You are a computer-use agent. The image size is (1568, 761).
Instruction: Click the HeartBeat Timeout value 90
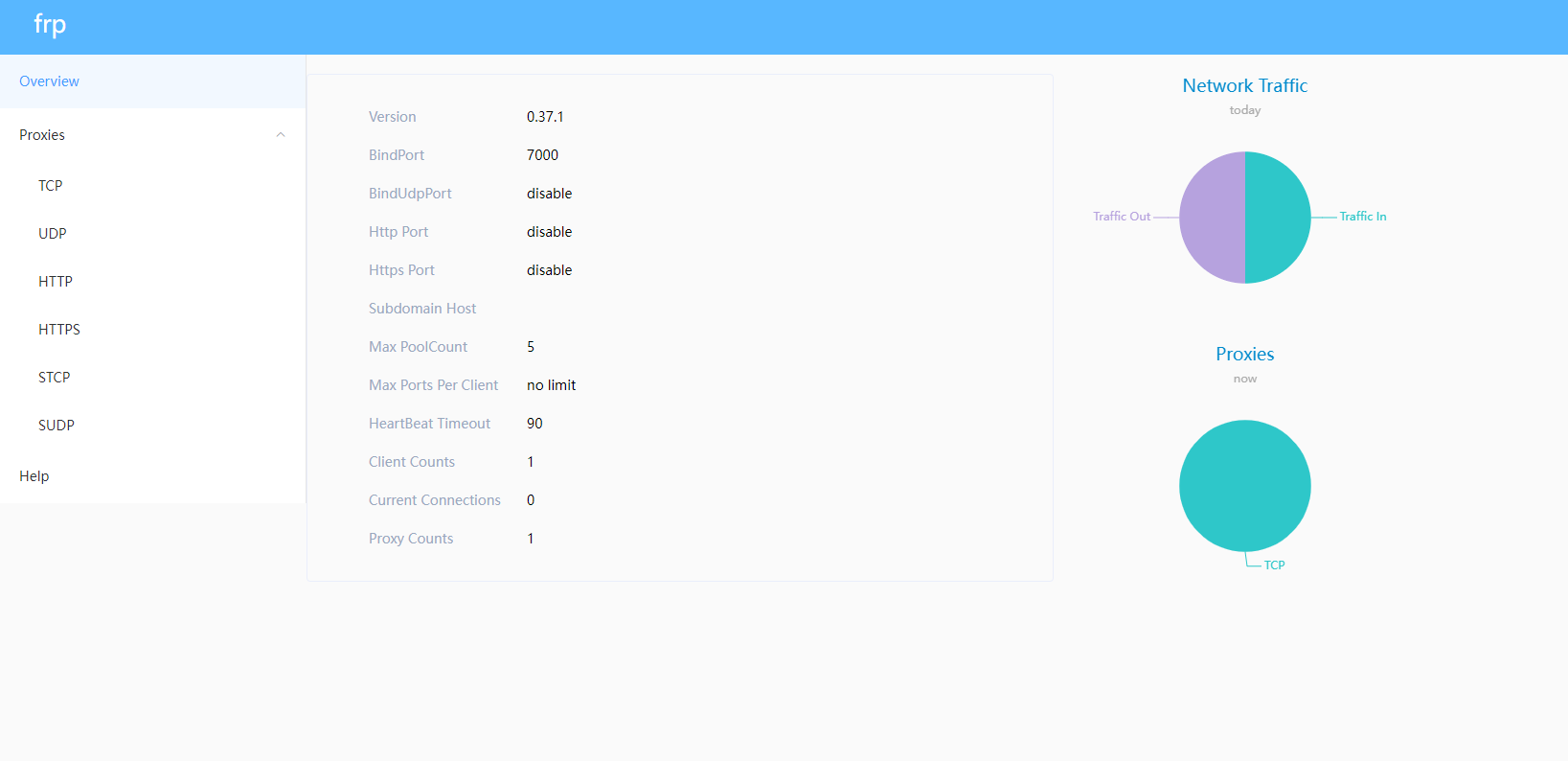click(534, 424)
